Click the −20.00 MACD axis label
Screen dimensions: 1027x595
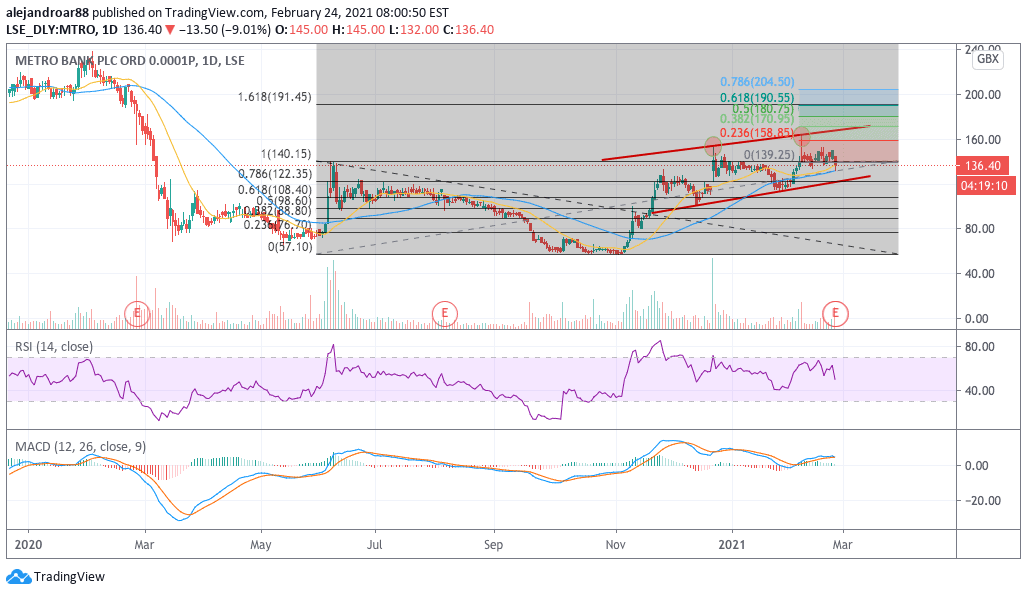pyautogui.click(x=980, y=501)
